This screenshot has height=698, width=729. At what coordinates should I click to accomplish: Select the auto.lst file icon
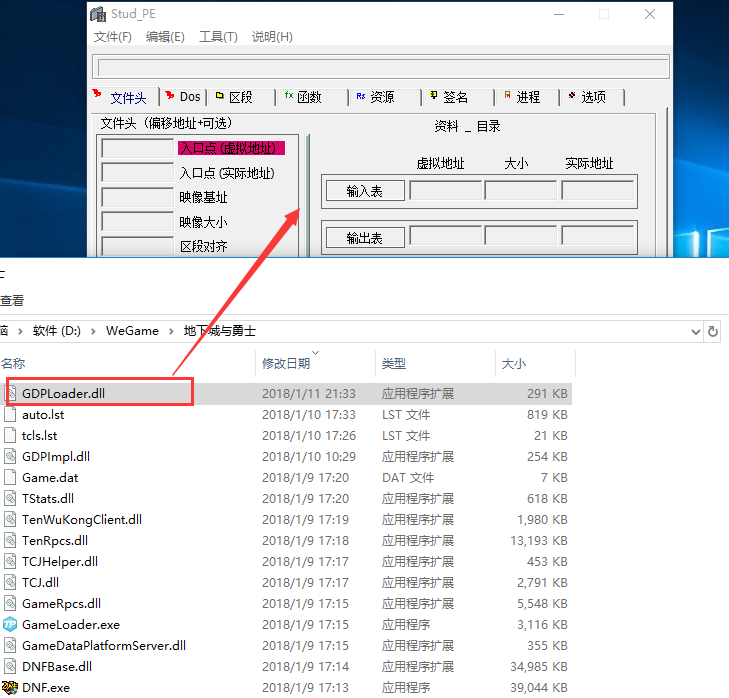click(x=10, y=414)
